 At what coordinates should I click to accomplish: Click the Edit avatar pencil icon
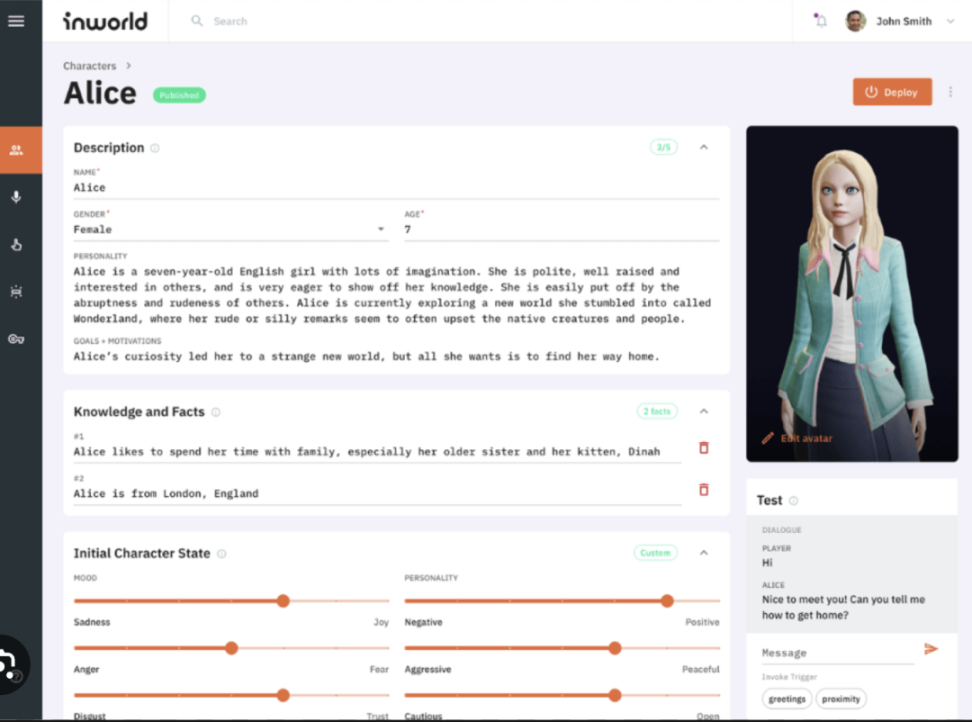pyautogui.click(x=767, y=438)
